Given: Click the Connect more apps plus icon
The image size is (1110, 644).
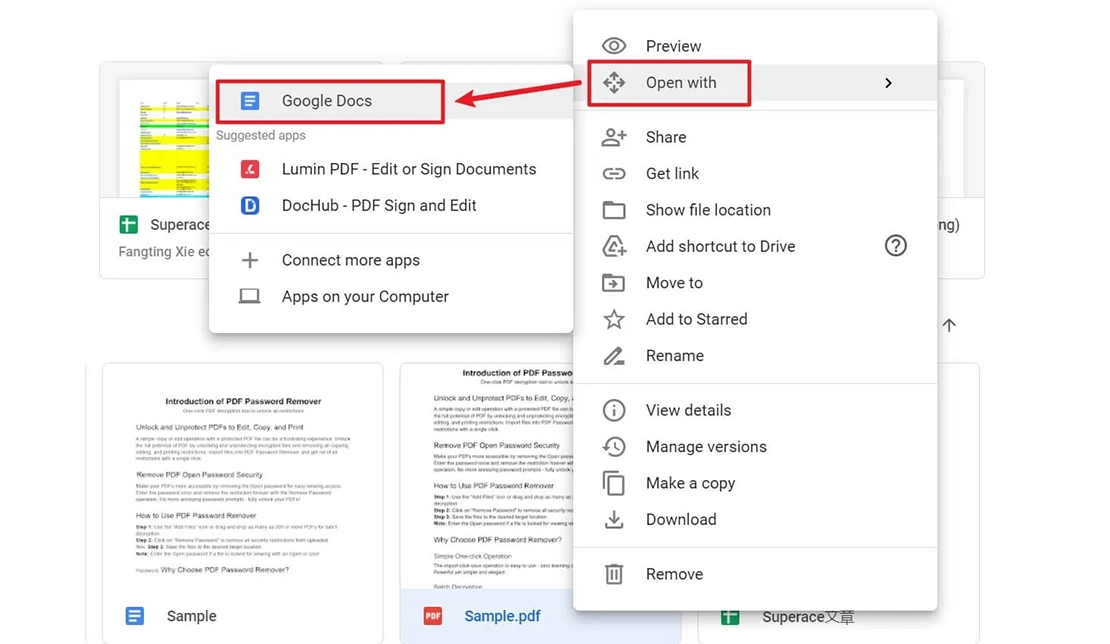Looking at the screenshot, I should point(249,260).
